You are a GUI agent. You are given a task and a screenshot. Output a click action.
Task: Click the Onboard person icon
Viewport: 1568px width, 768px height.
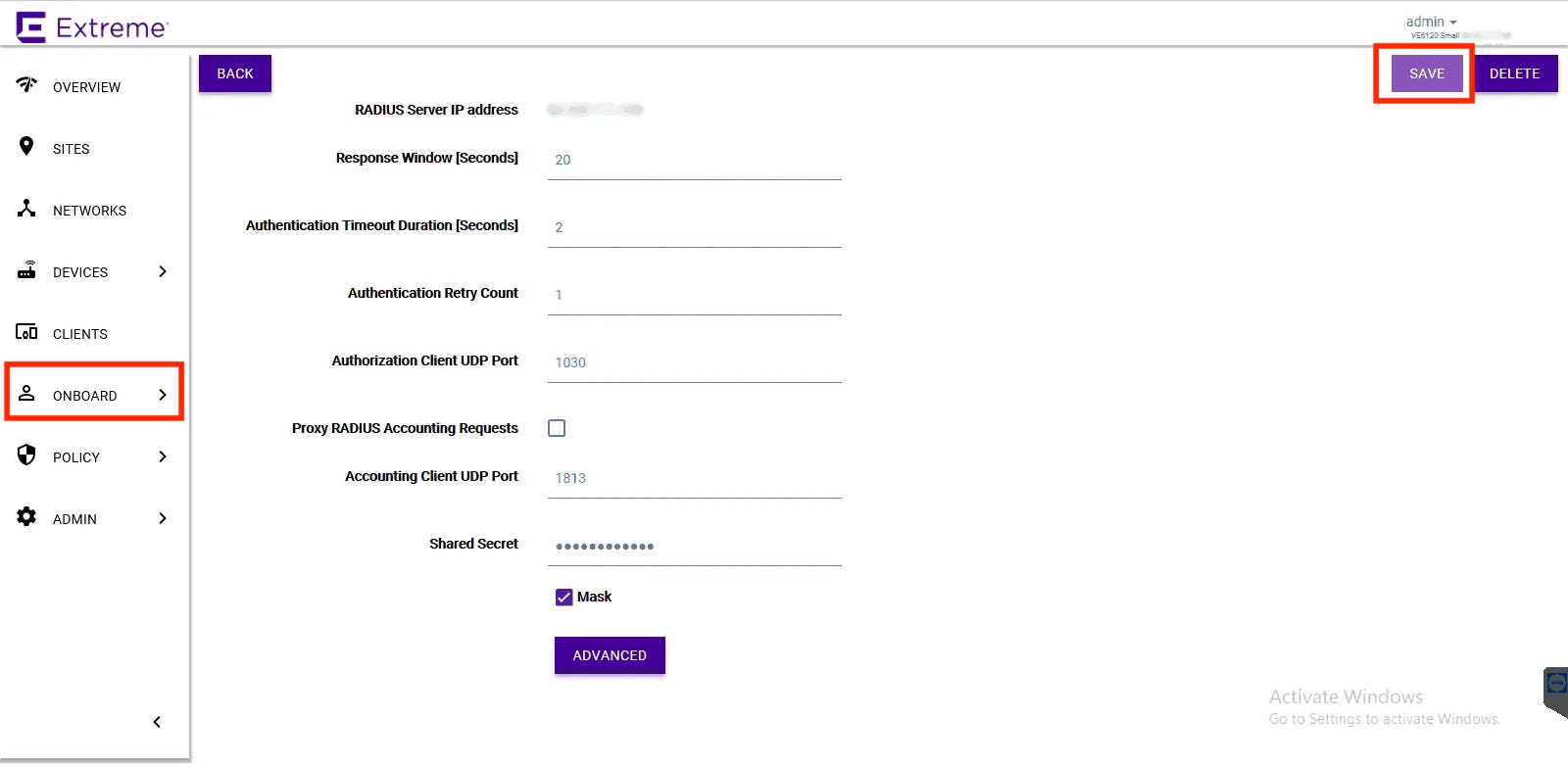click(26, 394)
